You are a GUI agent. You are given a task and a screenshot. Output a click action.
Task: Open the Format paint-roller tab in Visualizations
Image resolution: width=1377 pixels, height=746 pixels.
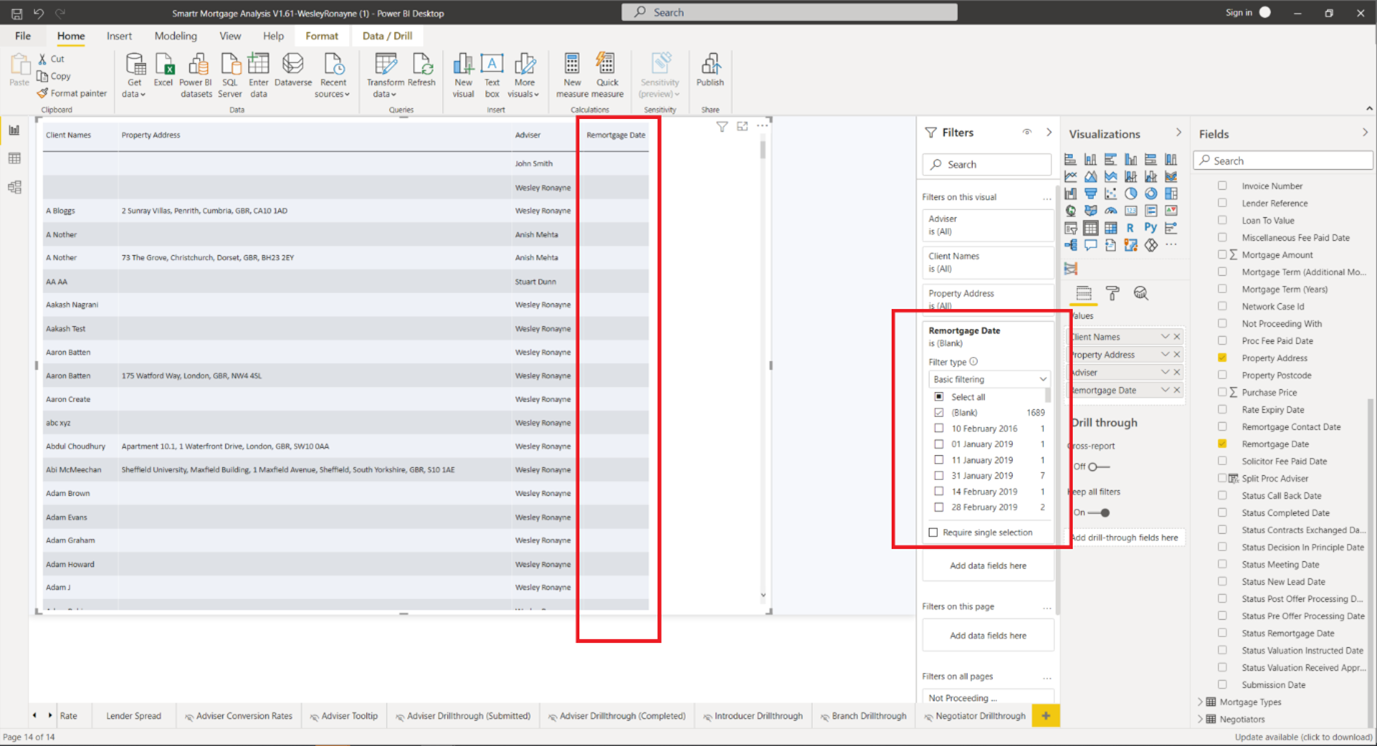tap(1112, 293)
